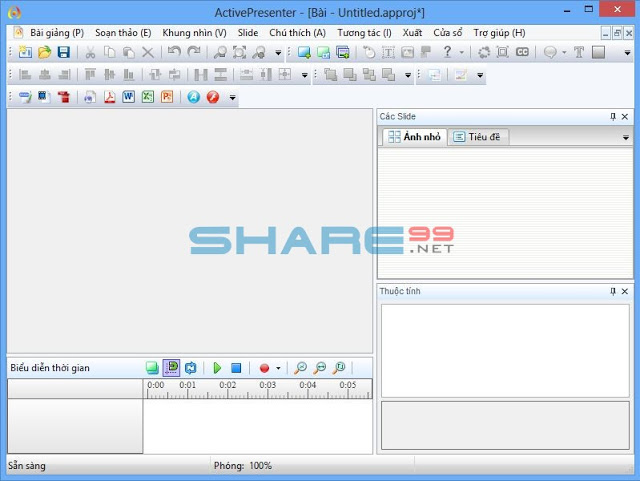Viewport: 640px width, 481px height.
Task: Click the Redo arrow icon
Action: coord(193,52)
